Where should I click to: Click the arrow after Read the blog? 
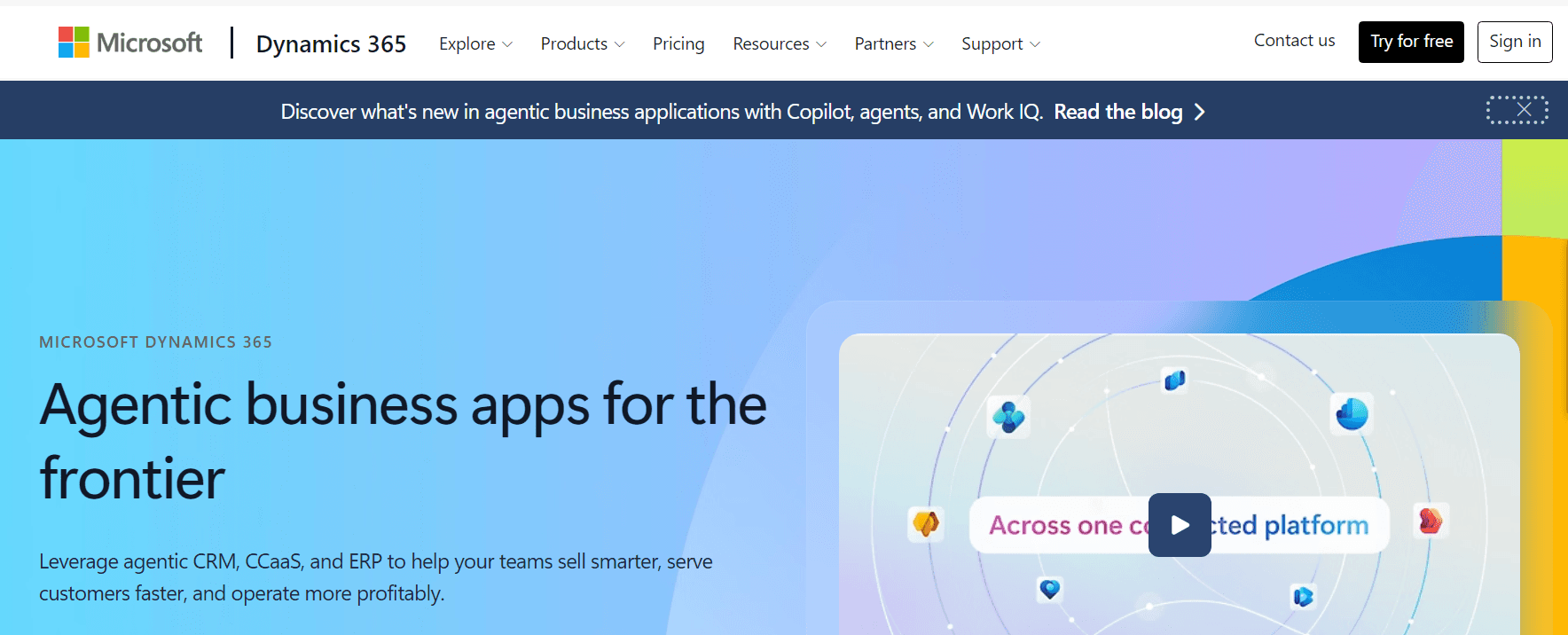1199,112
